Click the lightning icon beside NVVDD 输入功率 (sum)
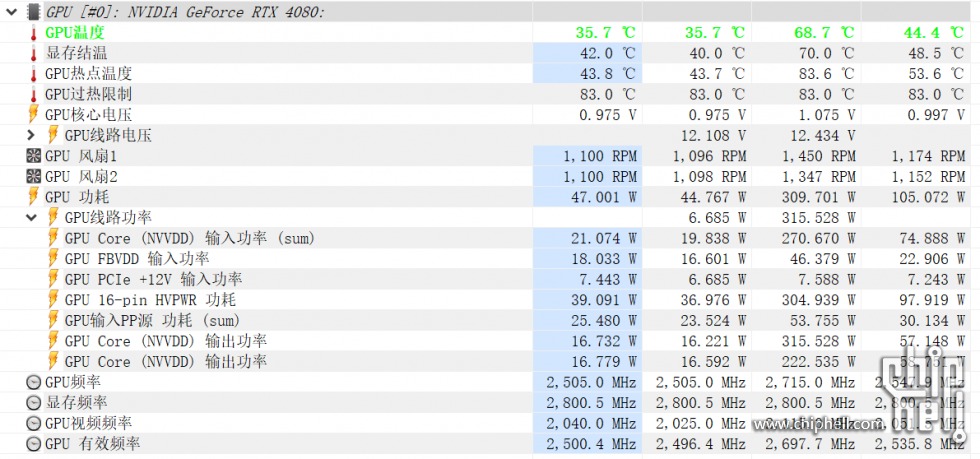The width and height of the screenshot is (980, 459). click(54, 238)
